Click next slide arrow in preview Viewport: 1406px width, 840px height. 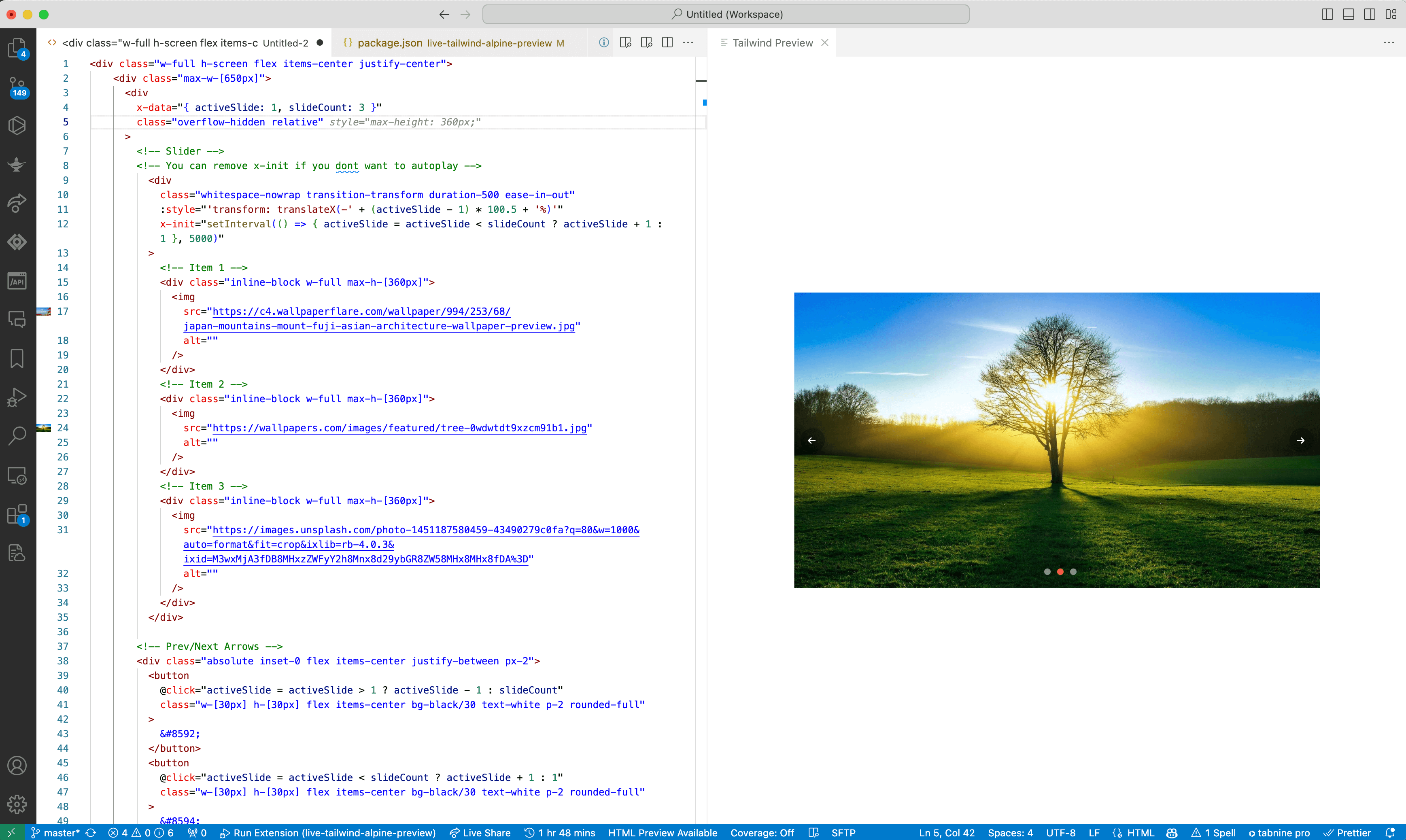coord(1301,440)
